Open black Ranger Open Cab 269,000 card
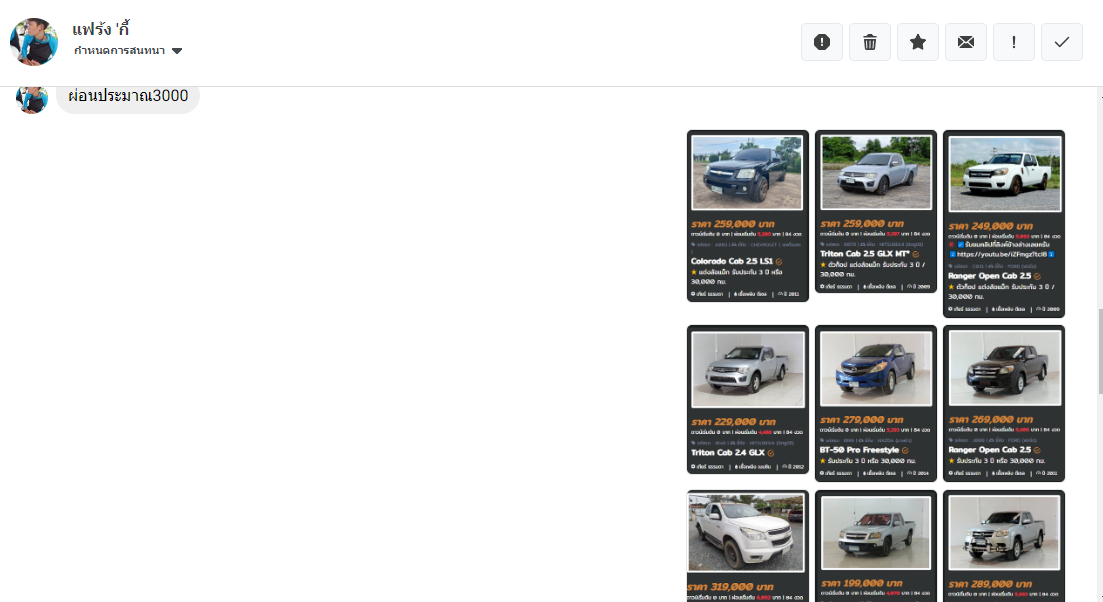1103x602 pixels. coord(1004,403)
